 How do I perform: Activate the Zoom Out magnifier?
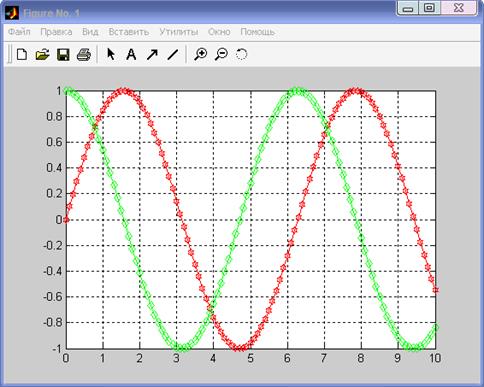(221, 54)
